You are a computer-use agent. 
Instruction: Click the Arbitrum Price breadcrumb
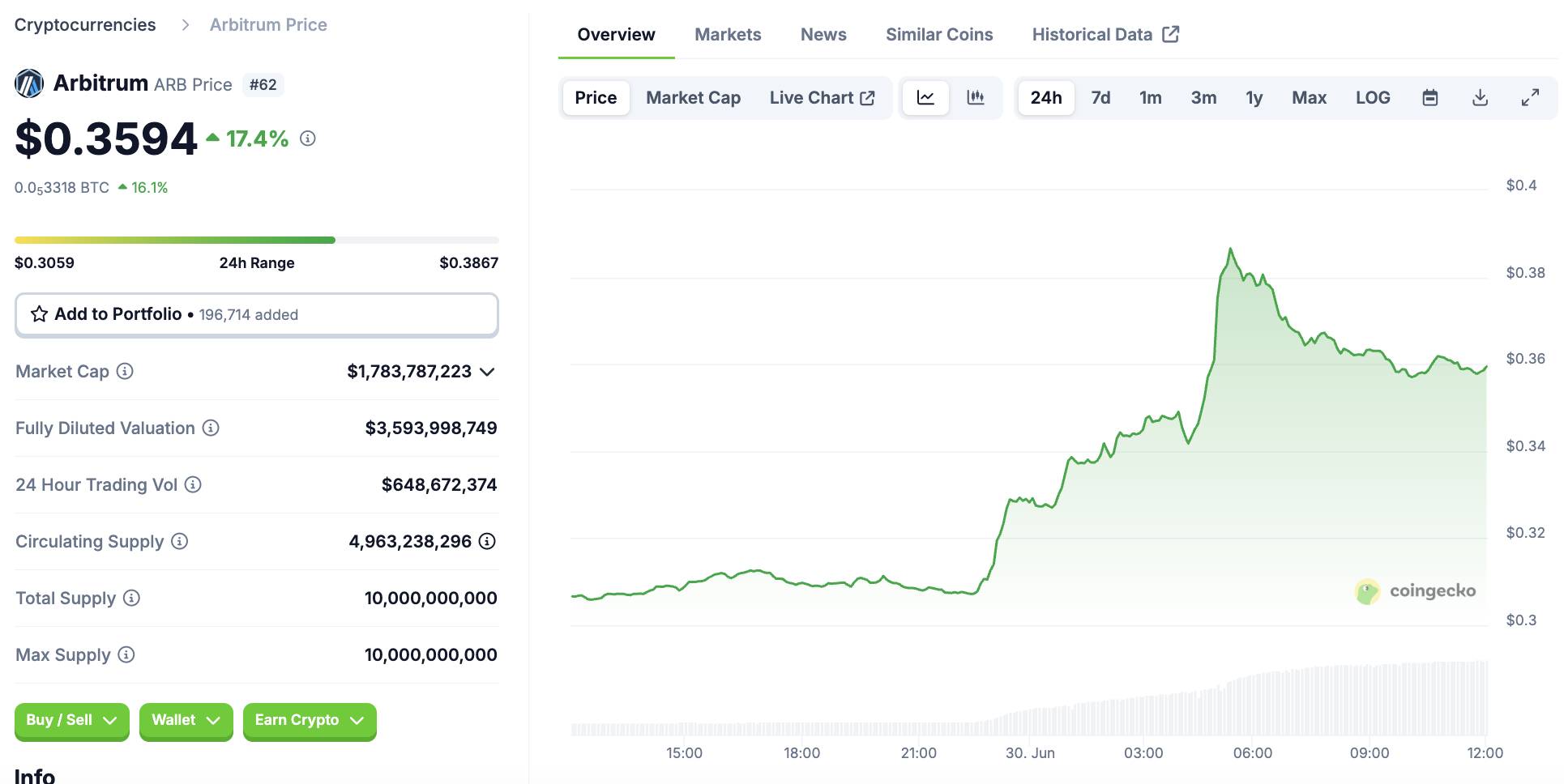(x=268, y=25)
